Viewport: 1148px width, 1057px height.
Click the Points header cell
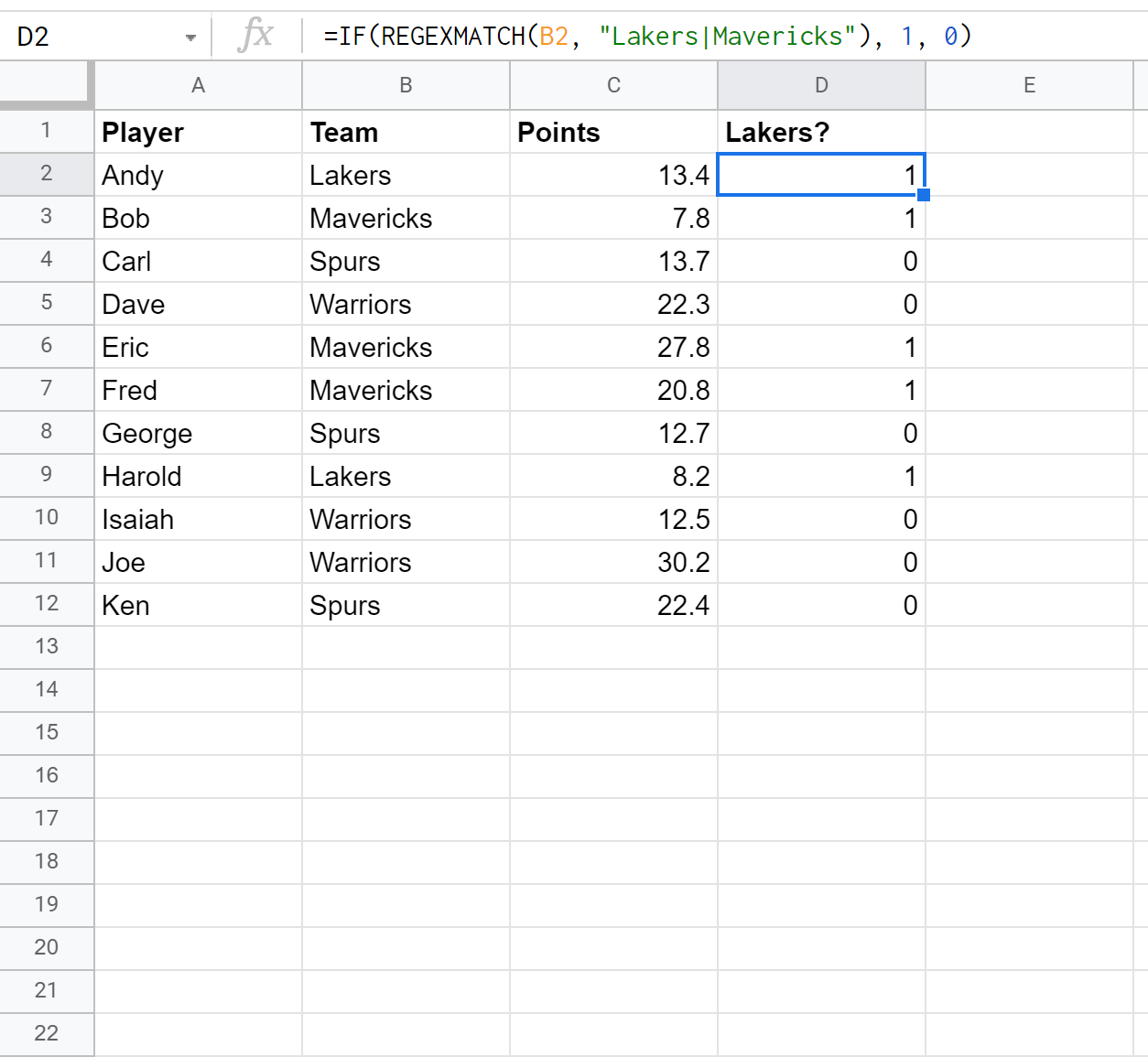(x=613, y=132)
